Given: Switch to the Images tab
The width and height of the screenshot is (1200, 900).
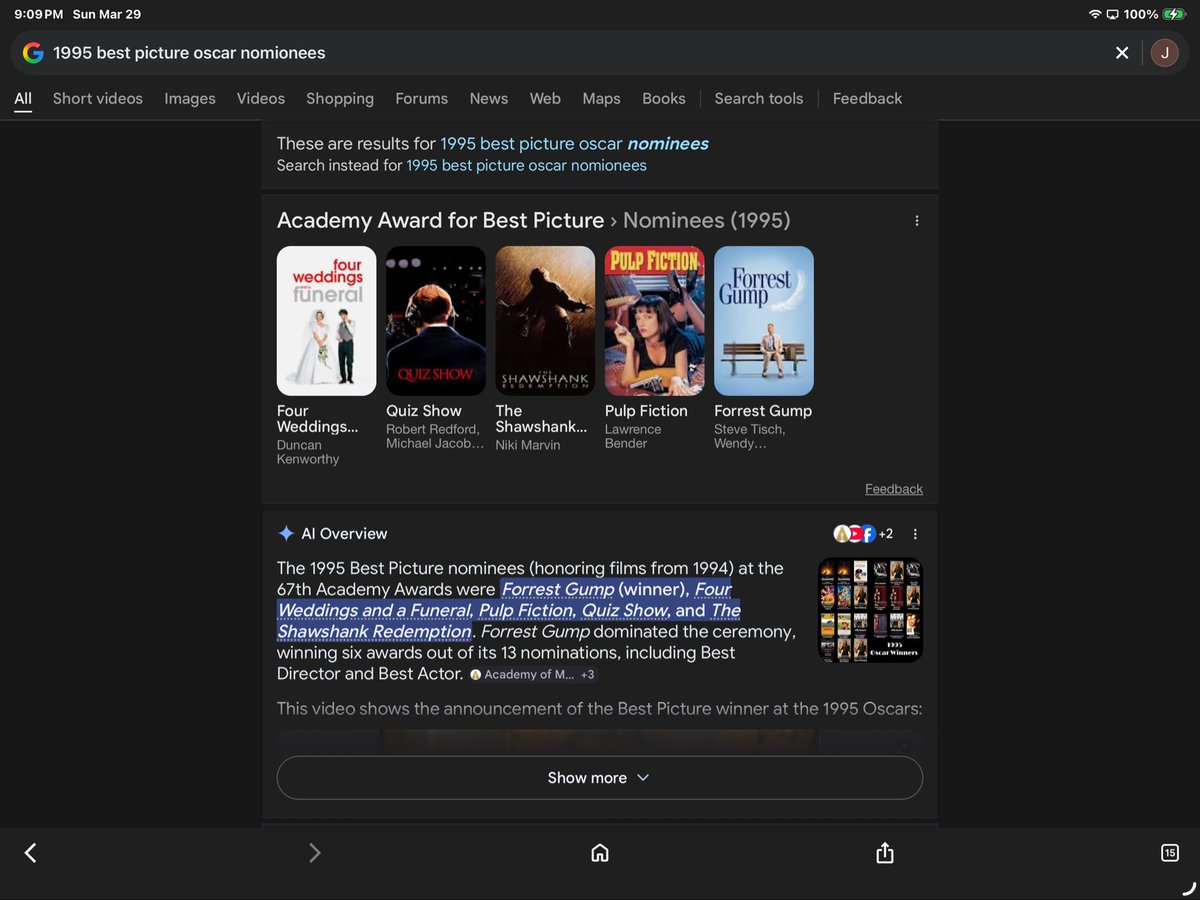Looking at the screenshot, I should 190,99.
